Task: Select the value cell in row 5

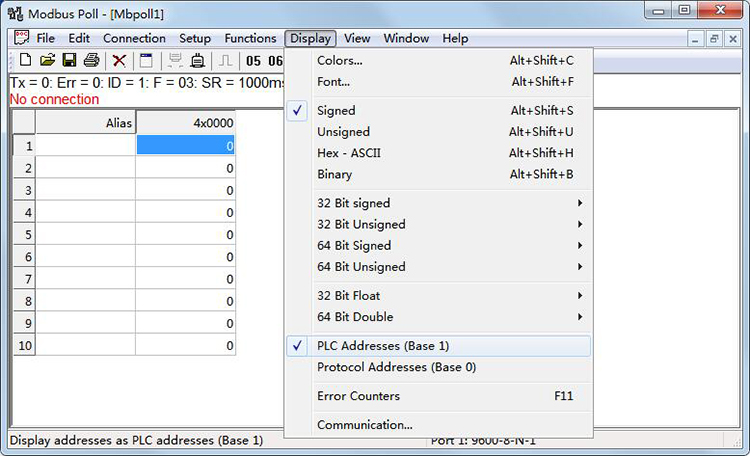Action: click(x=186, y=234)
